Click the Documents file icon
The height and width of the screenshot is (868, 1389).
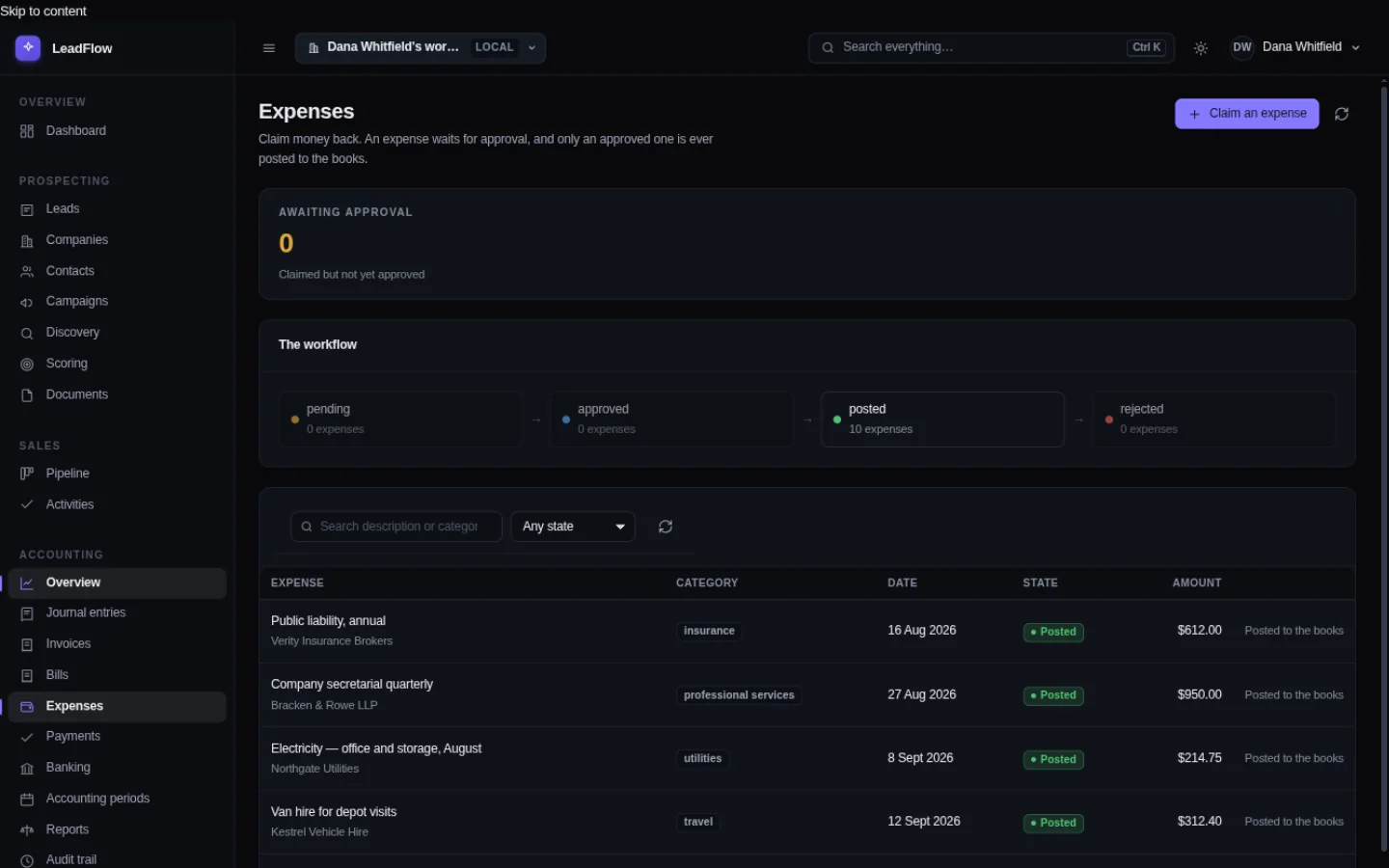[x=27, y=395]
